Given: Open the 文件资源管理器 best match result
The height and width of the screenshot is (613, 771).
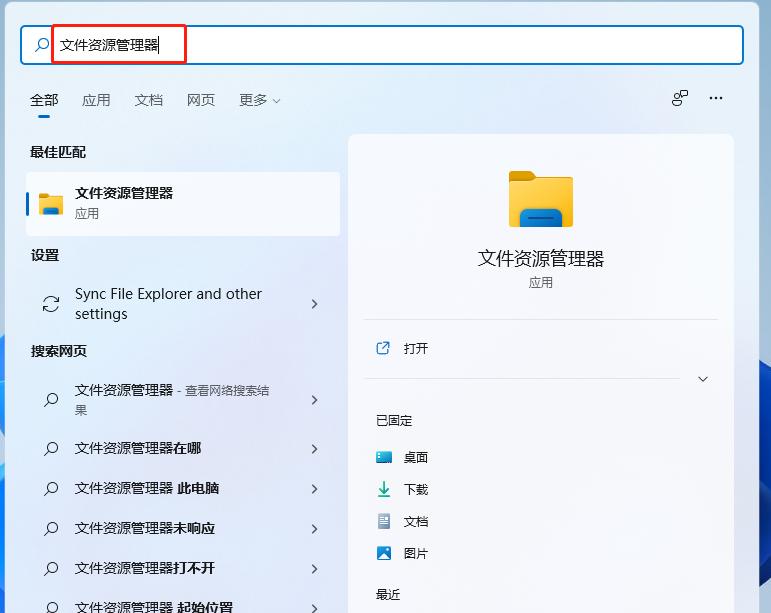Looking at the screenshot, I should [183, 204].
